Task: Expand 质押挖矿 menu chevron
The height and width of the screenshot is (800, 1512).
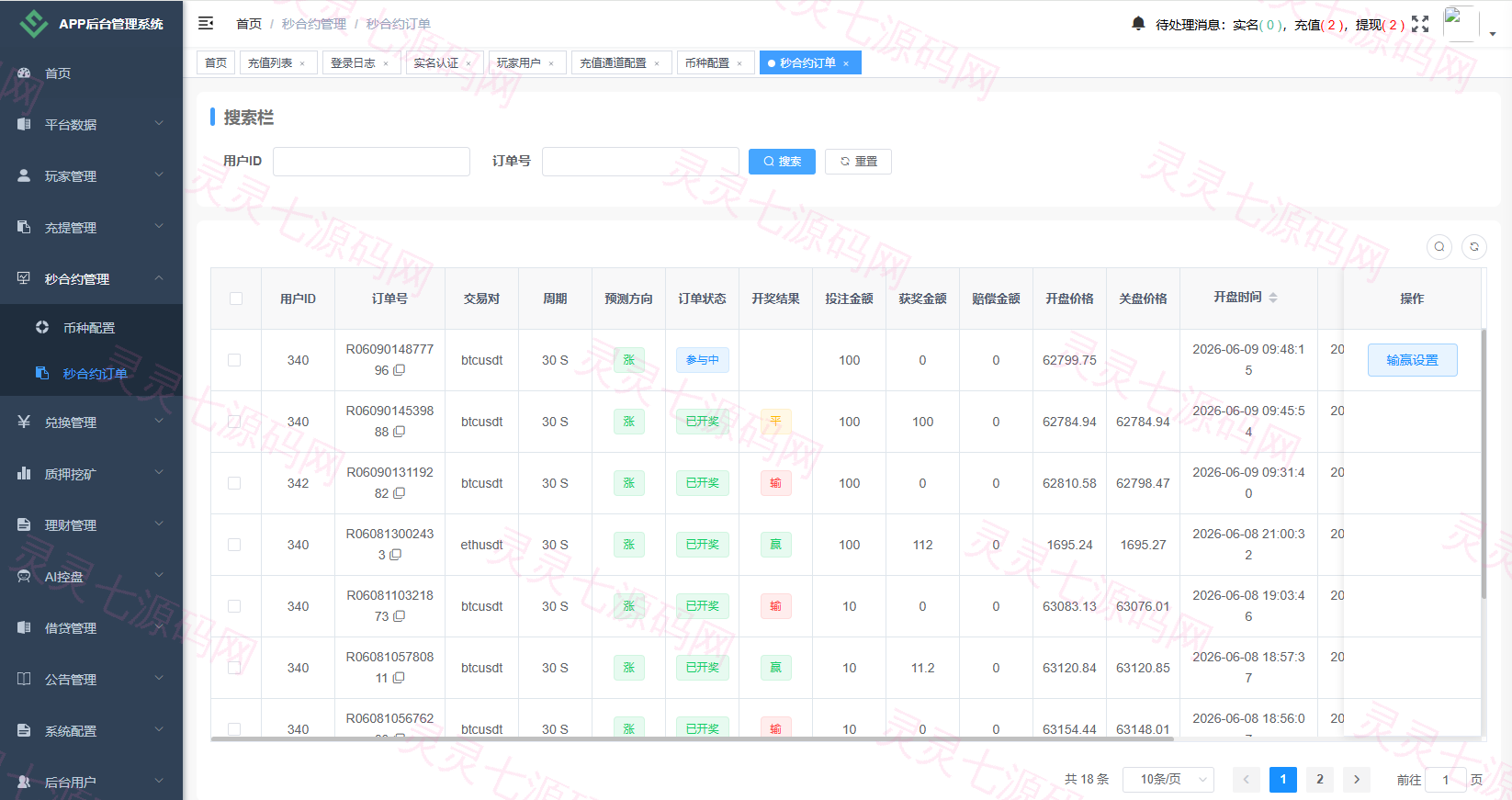Action: click(159, 472)
